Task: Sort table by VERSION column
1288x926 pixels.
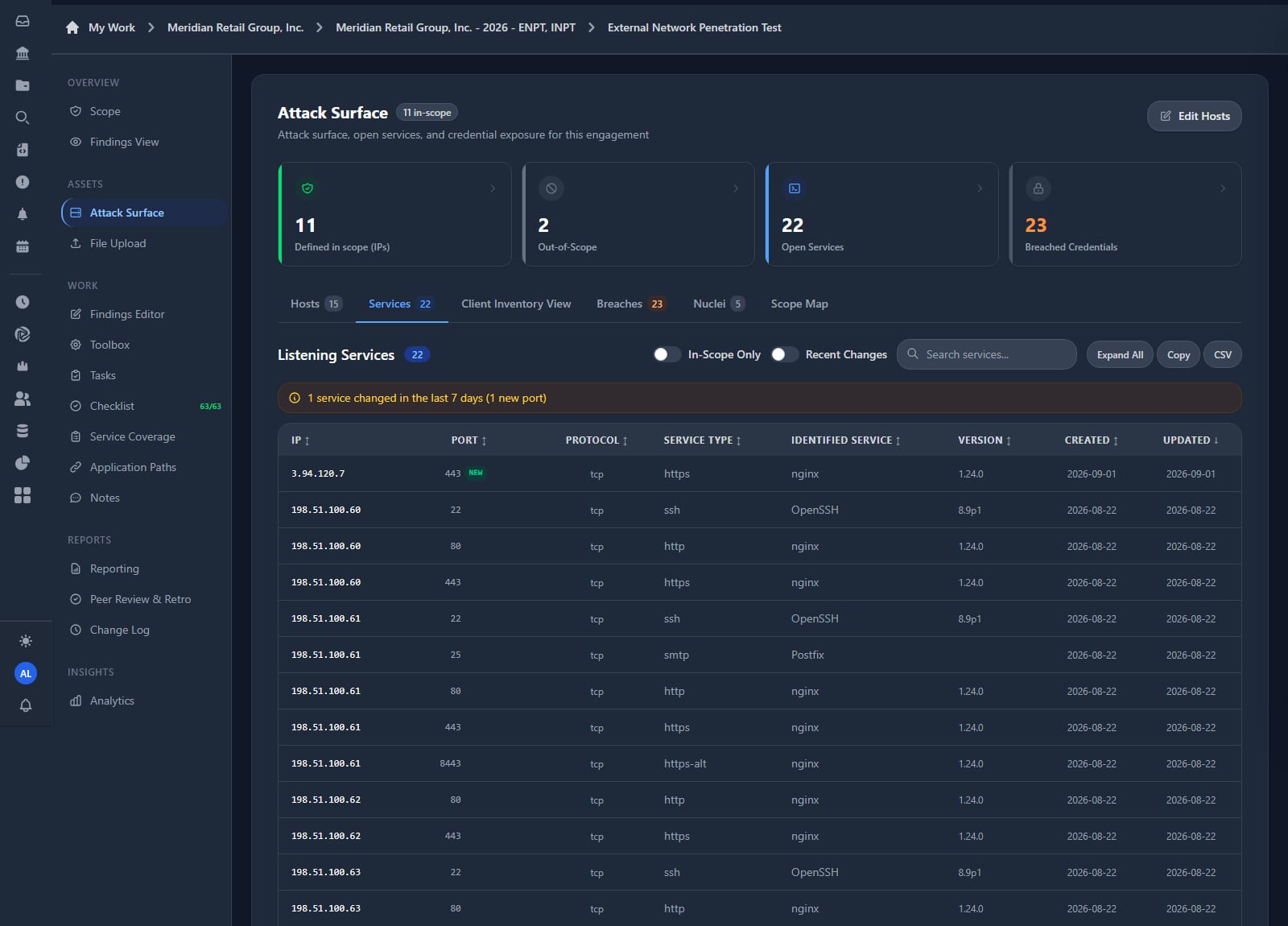Action: [985, 440]
